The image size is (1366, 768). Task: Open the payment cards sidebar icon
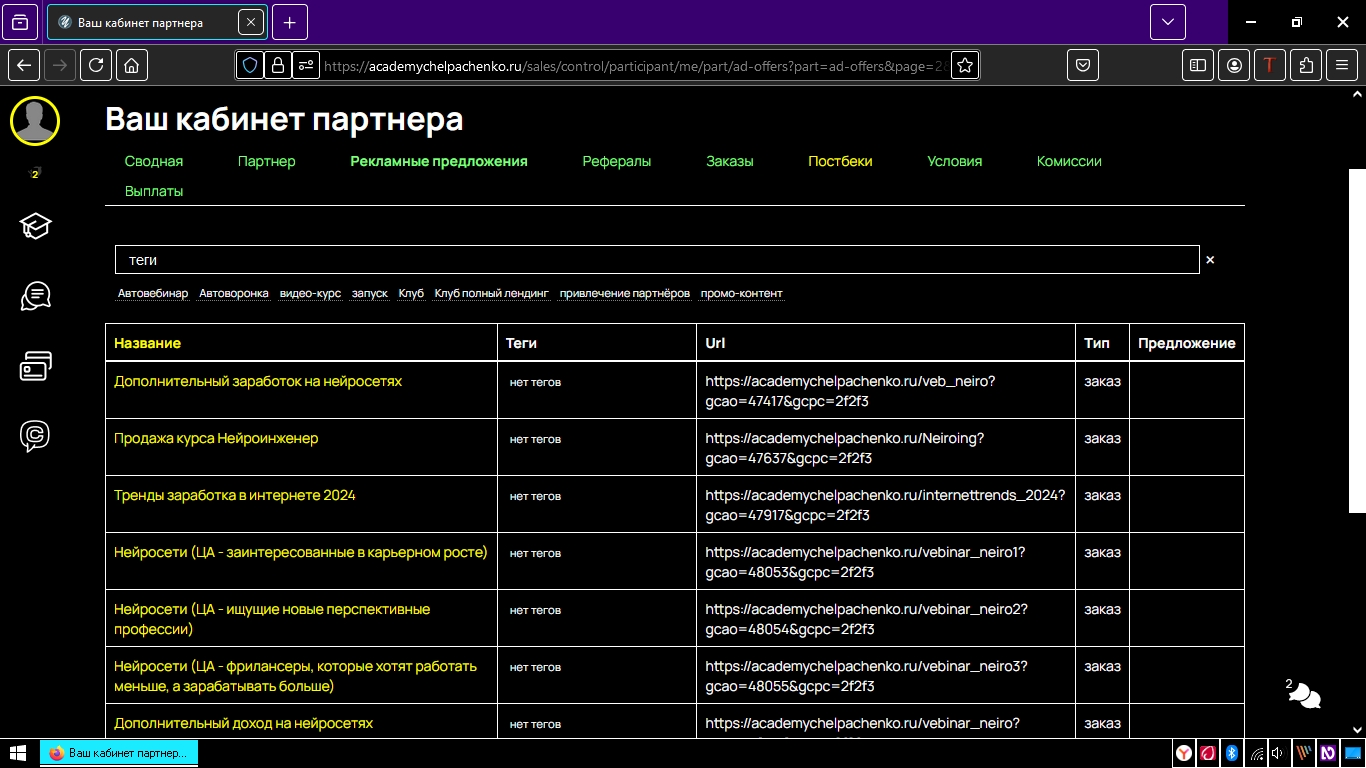(x=35, y=366)
